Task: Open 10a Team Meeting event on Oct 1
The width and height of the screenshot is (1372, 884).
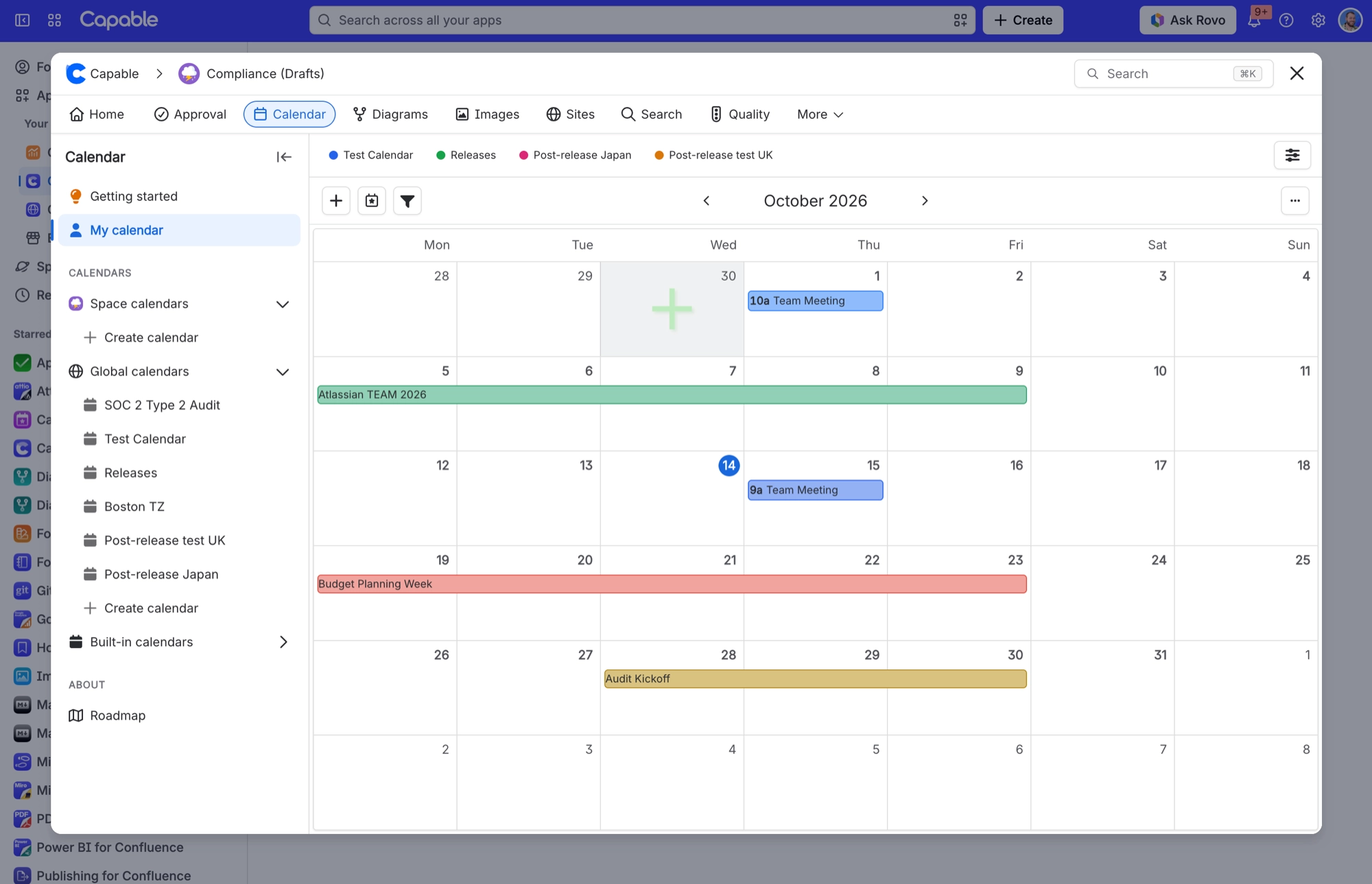Action: point(815,301)
